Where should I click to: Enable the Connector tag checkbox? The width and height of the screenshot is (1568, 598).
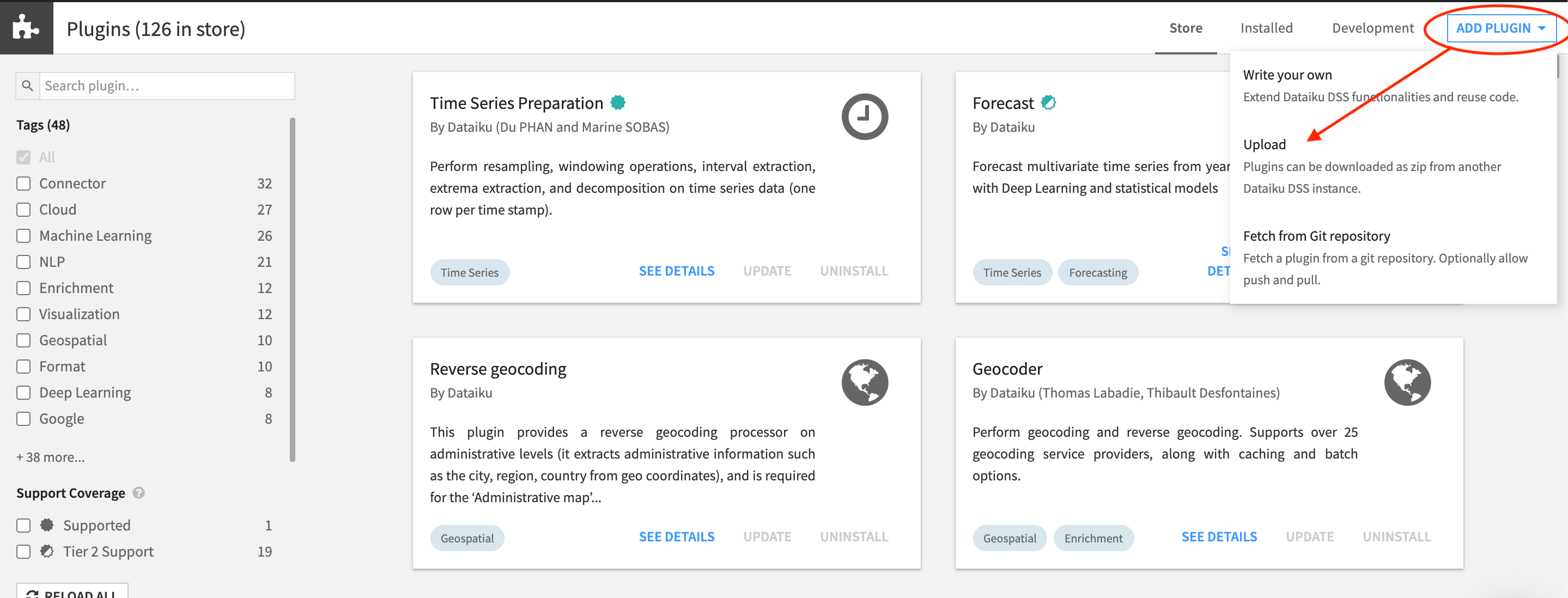[x=24, y=184]
